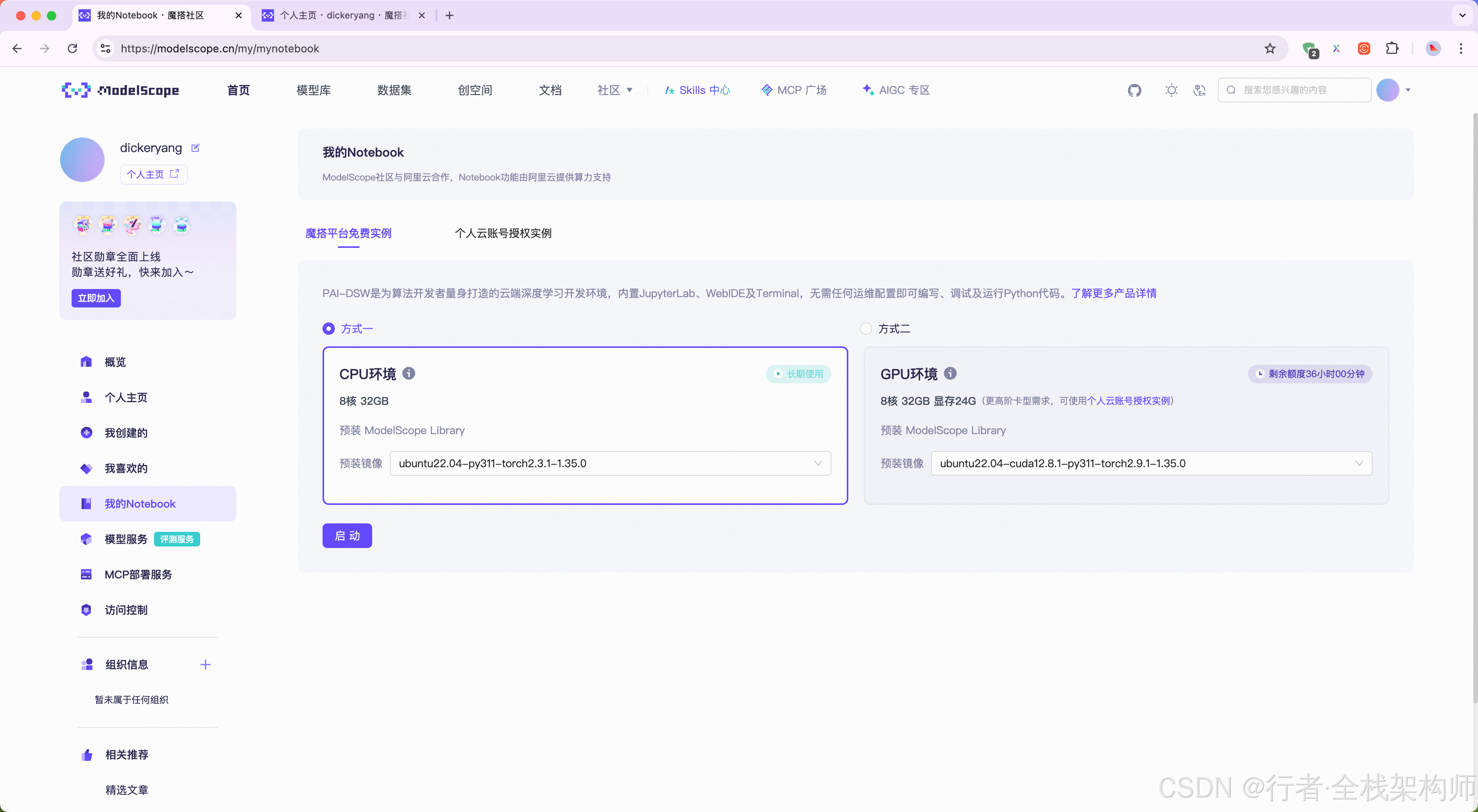Click the 启动 button
Viewport: 1478px width, 812px height.
347,535
